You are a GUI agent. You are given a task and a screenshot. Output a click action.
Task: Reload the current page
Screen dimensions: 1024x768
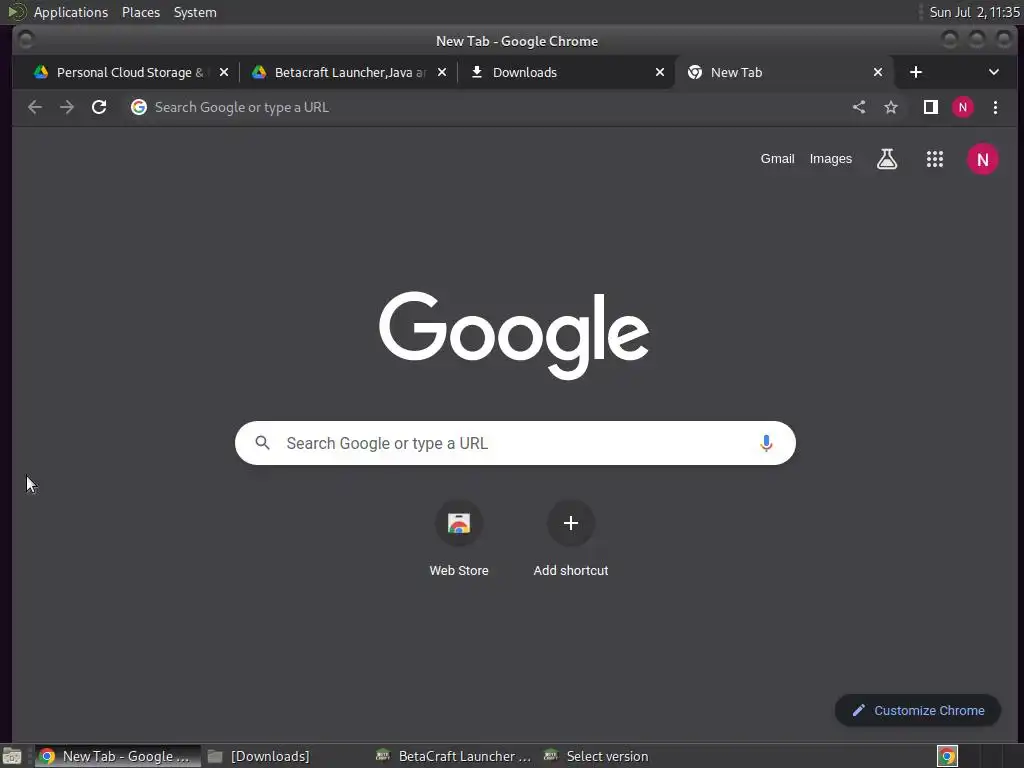click(x=99, y=107)
